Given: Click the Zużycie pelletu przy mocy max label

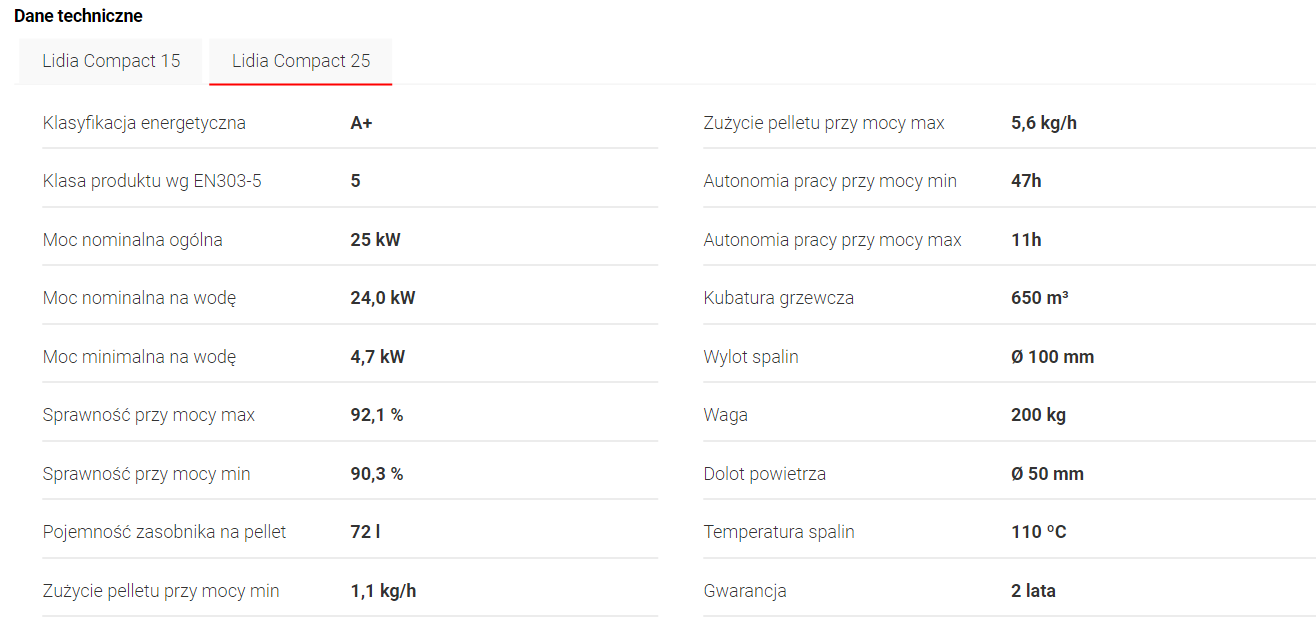Looking at the screenshot, I should coord(824,123).
